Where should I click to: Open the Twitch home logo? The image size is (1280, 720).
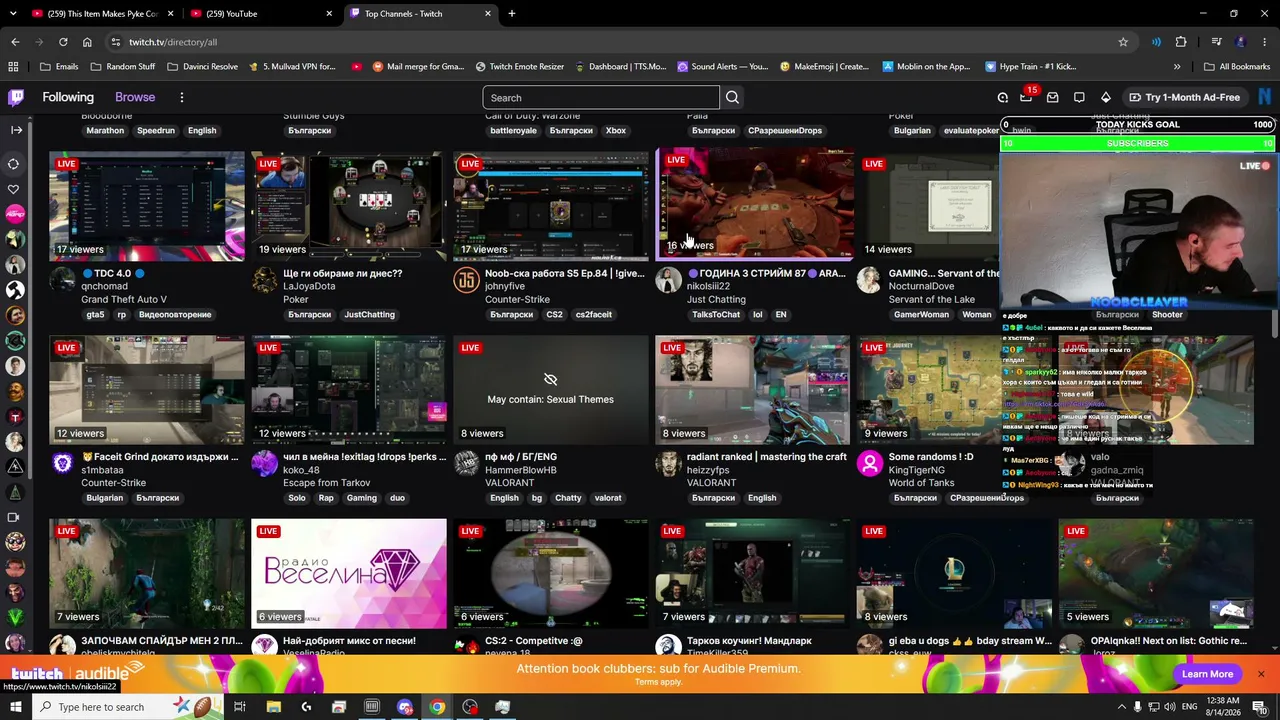16,97
